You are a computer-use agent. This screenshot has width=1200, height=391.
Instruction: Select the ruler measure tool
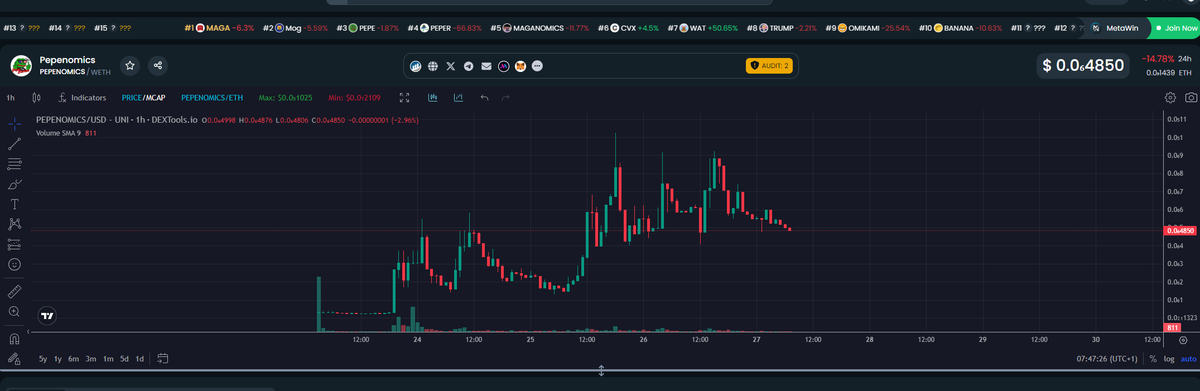tap(14, 291)
